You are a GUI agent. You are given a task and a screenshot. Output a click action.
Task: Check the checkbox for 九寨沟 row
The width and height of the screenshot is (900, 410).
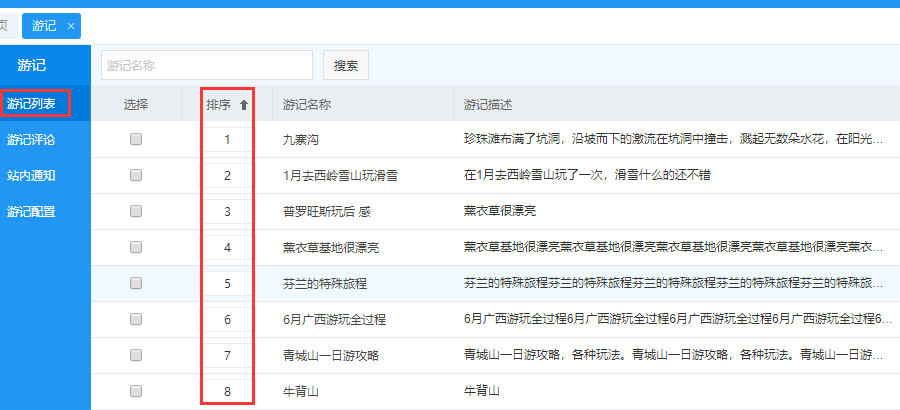coord(136,140)
